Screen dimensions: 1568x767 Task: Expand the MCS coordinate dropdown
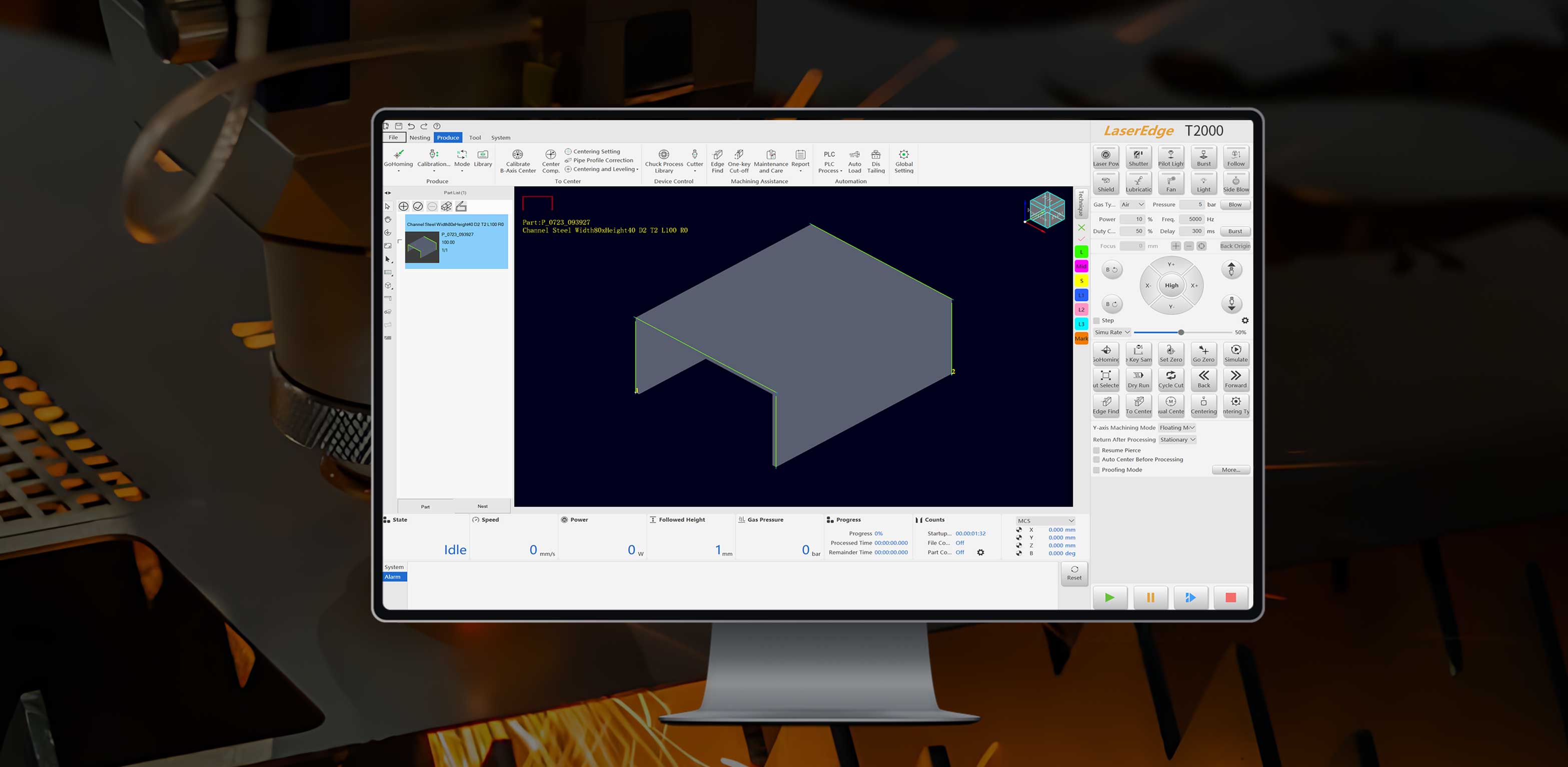point(1045,520)
